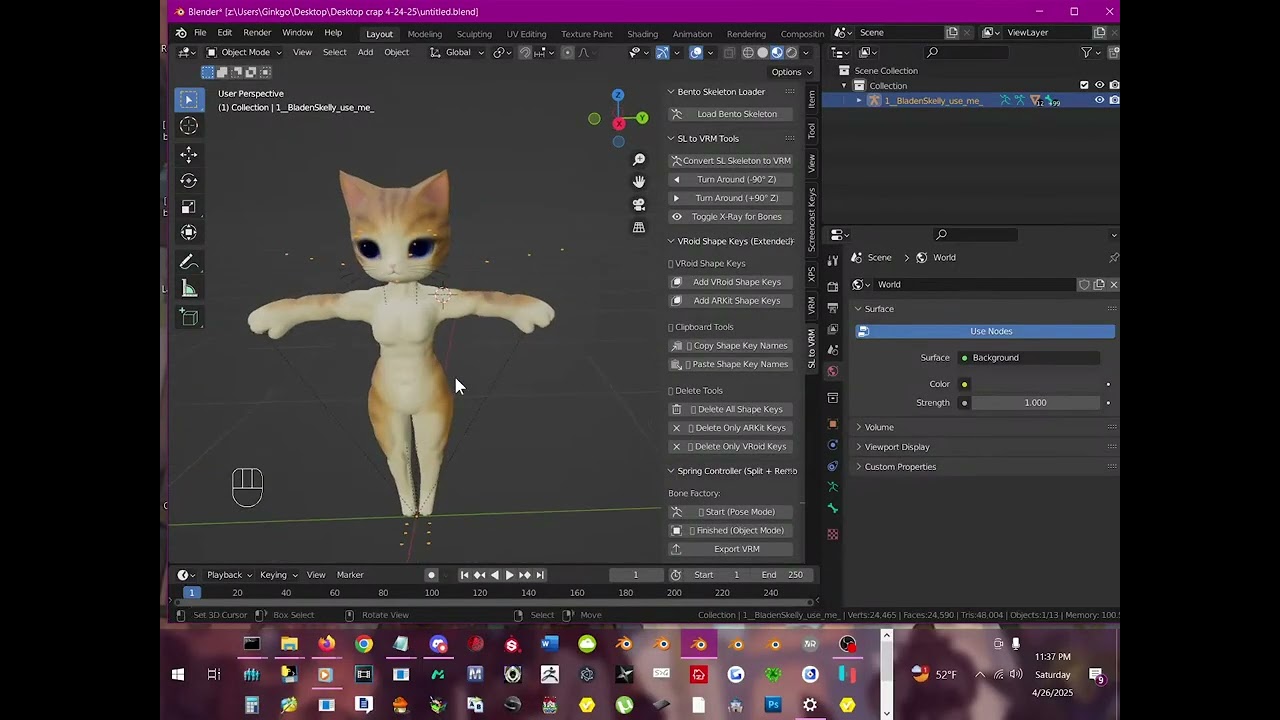
Task: Expand the 1_BladenSkelly_use_me_ tree item
Action: coord(858,100)
